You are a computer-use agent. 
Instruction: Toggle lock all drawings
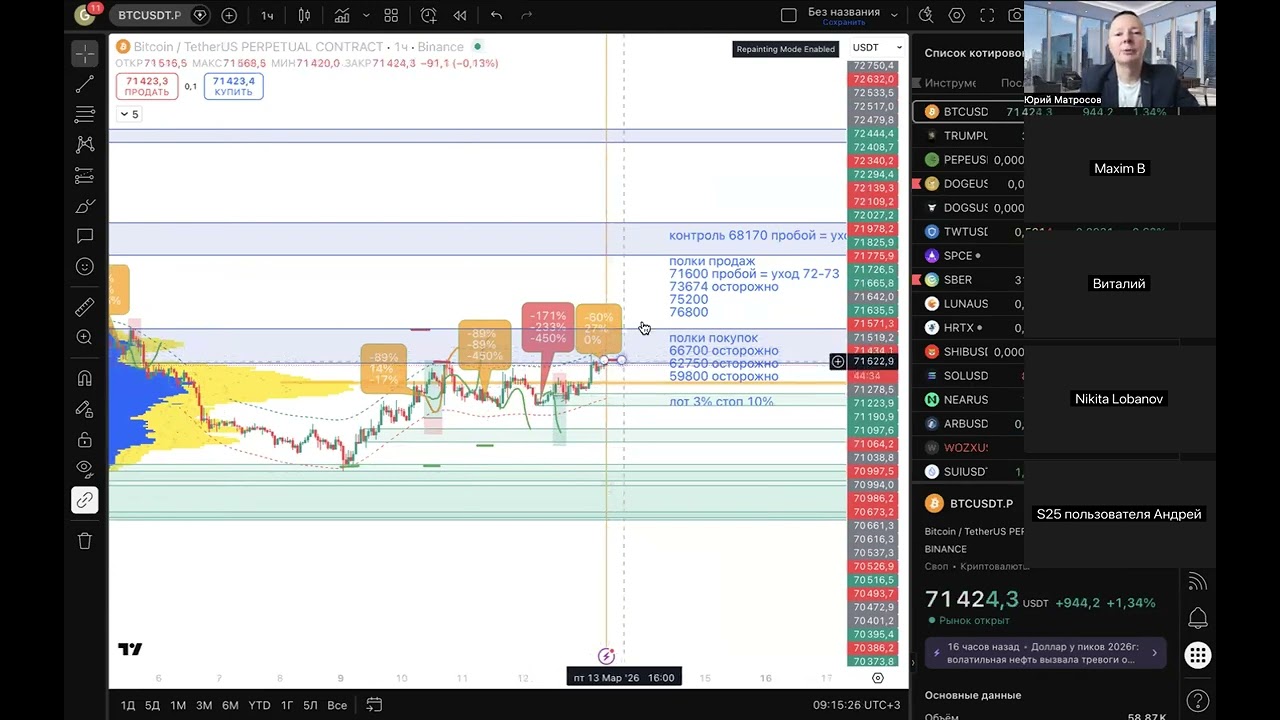tap(85, 440)
